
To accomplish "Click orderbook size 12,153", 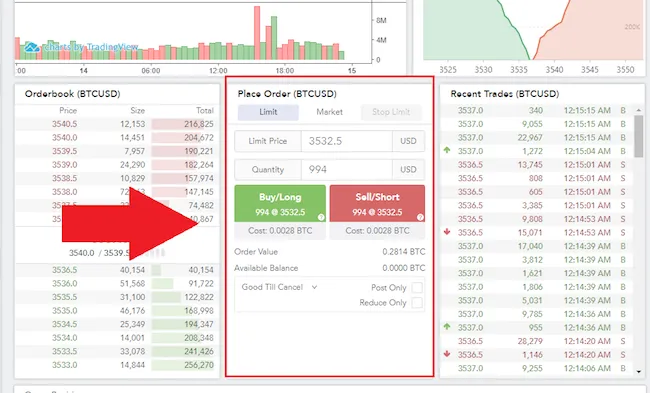I will pos(133,124).
